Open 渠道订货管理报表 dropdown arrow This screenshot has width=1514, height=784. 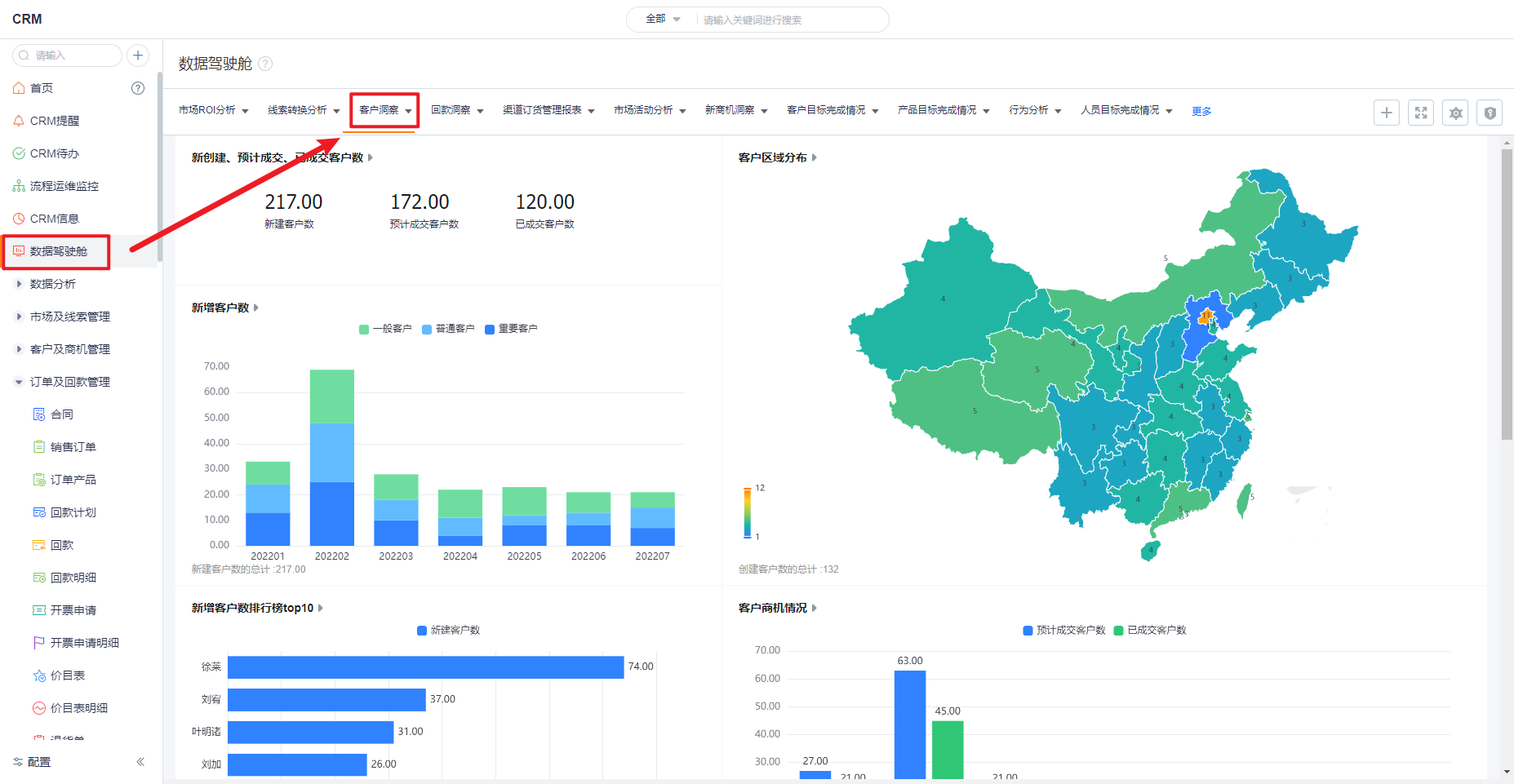click(591, 111)
